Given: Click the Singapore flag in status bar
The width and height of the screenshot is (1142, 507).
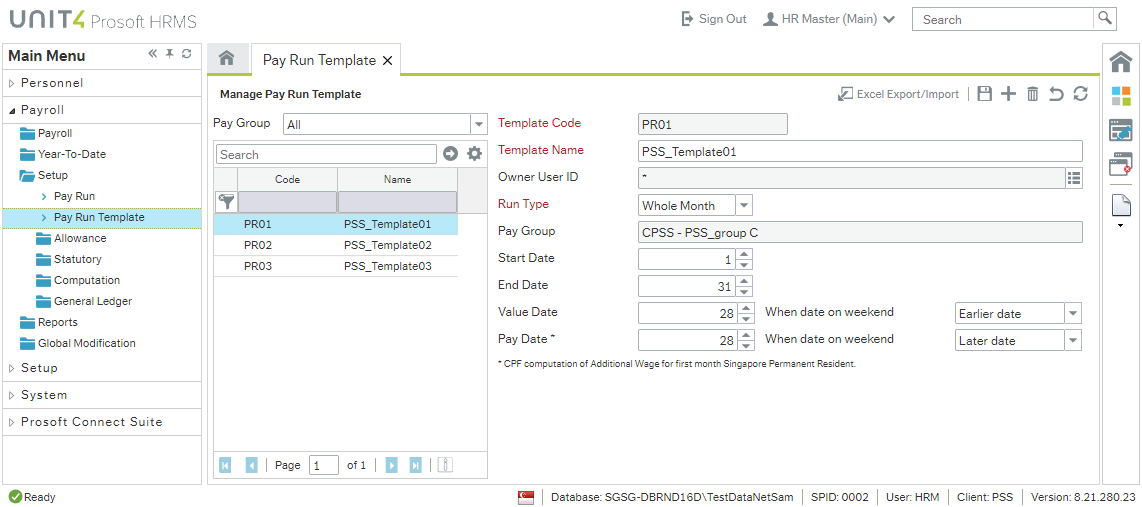Looking at the screenshot, I should coord(526,497).
